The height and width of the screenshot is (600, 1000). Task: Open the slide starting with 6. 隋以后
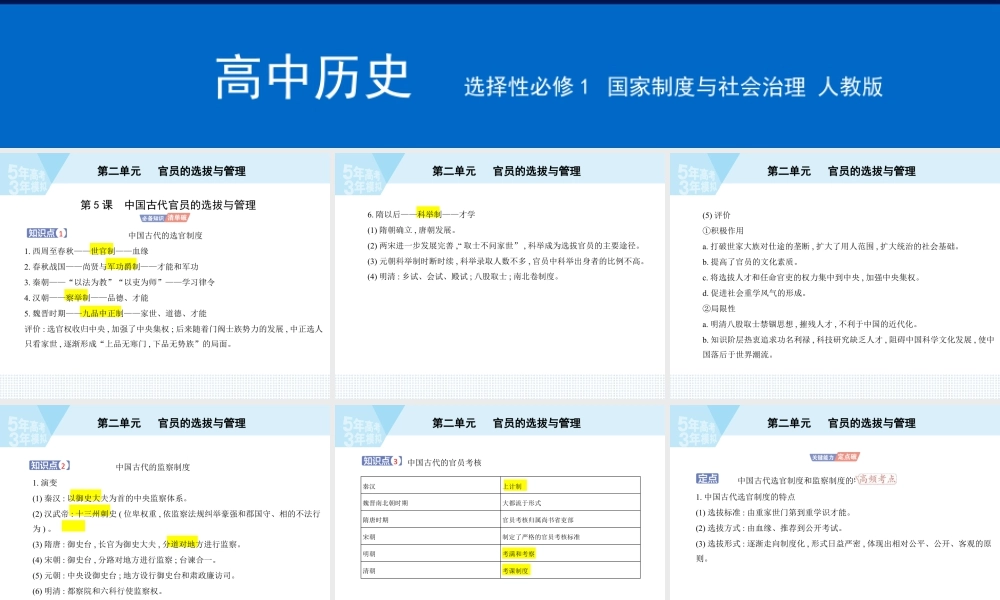[500, 275]
